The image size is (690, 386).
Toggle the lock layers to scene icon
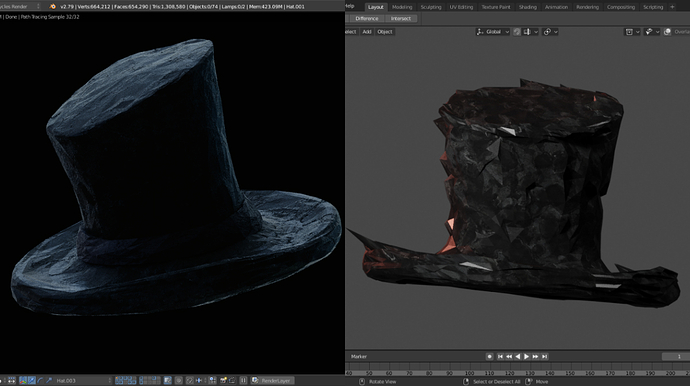168,380
